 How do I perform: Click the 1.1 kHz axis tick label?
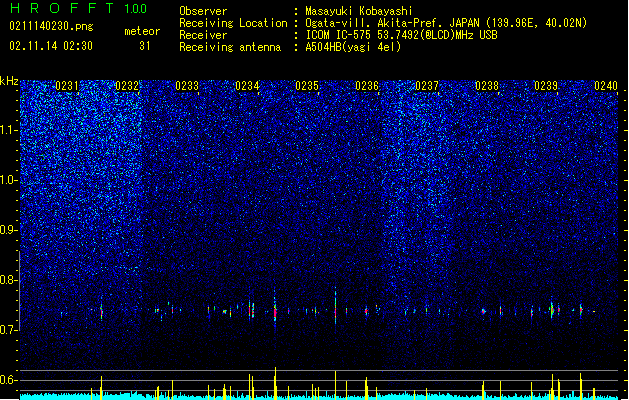9,130
